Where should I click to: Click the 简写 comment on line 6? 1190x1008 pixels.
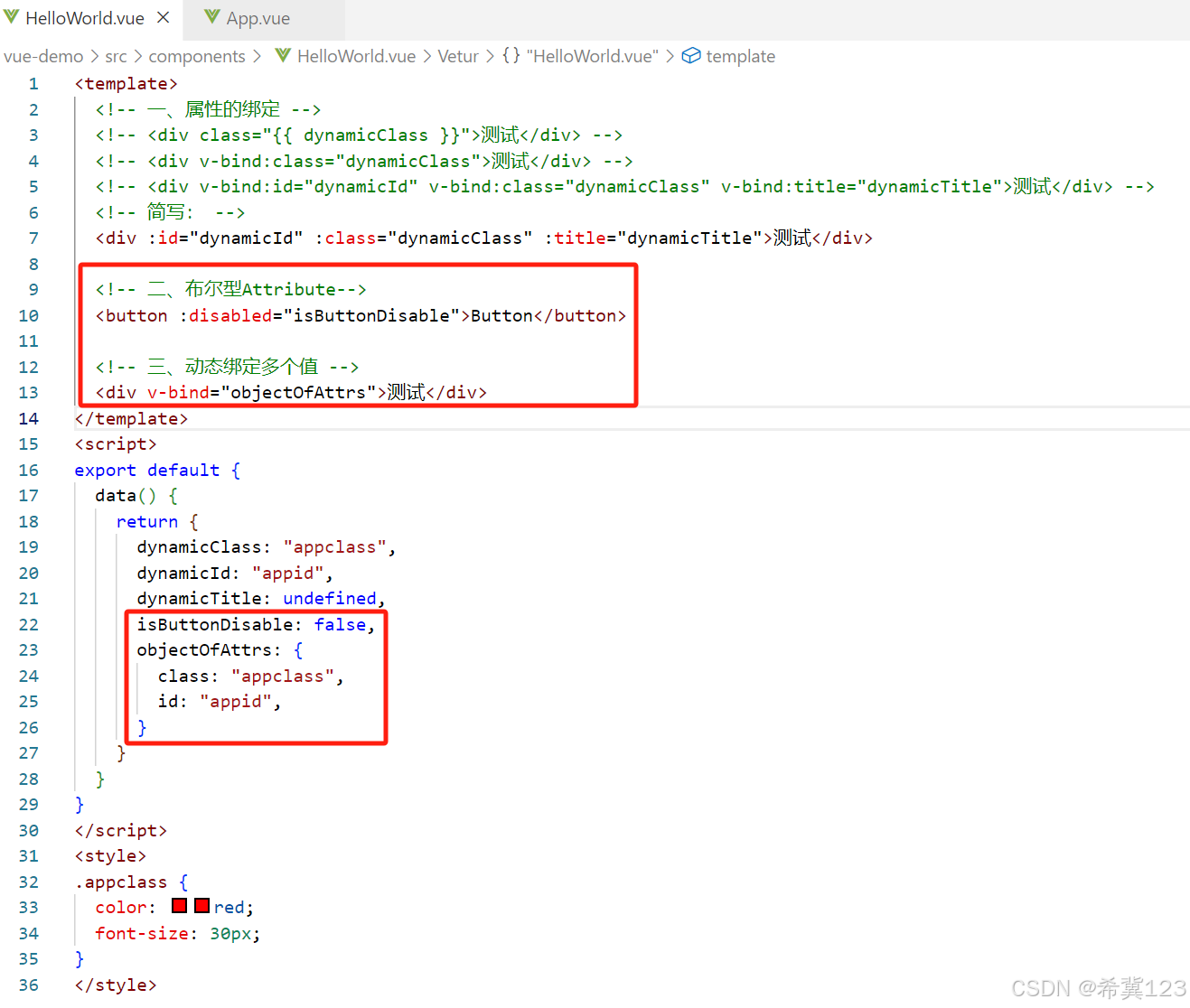170,212
